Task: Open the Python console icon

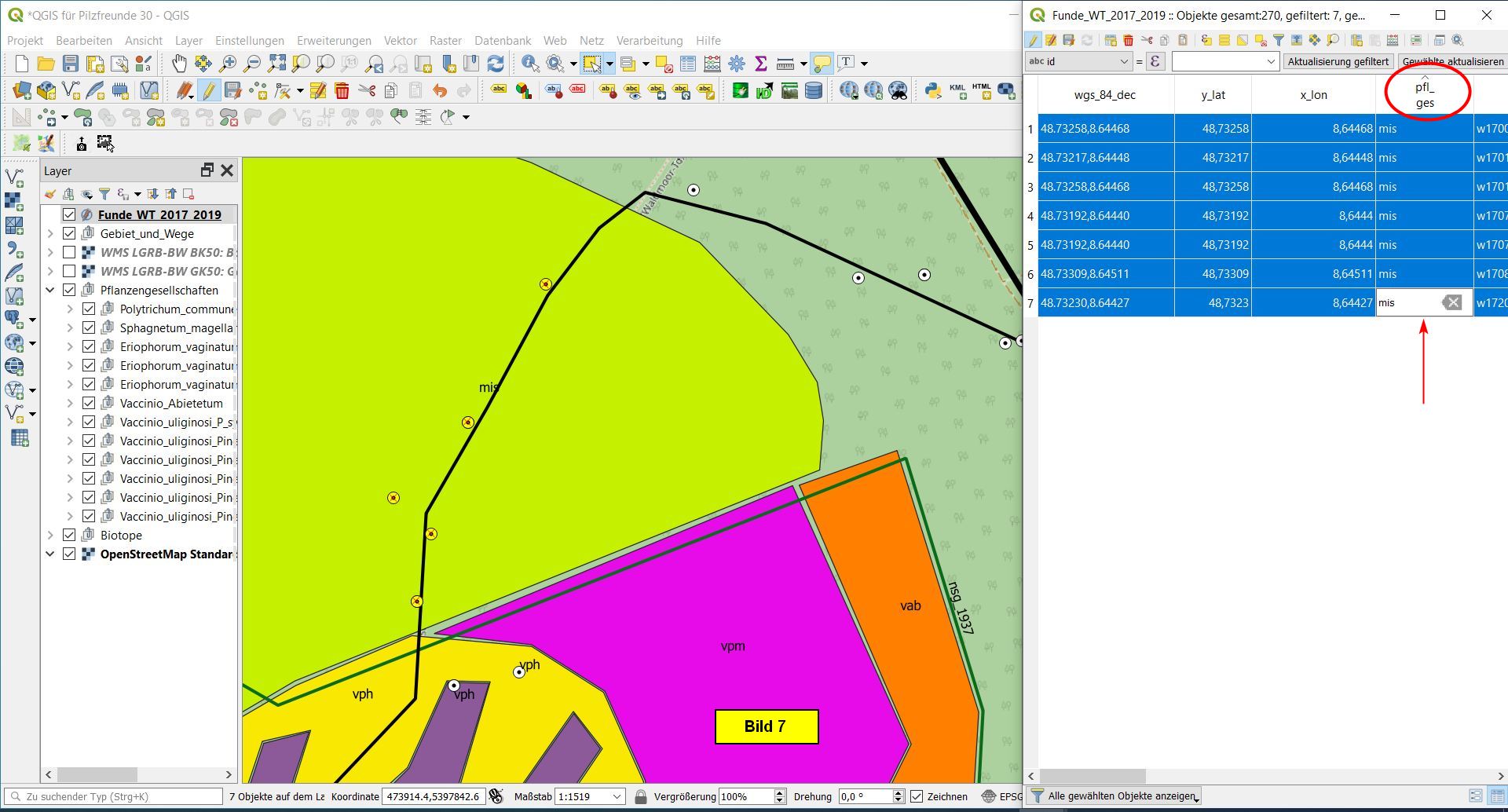Action: pyautogui.click(x=932, y=91)
